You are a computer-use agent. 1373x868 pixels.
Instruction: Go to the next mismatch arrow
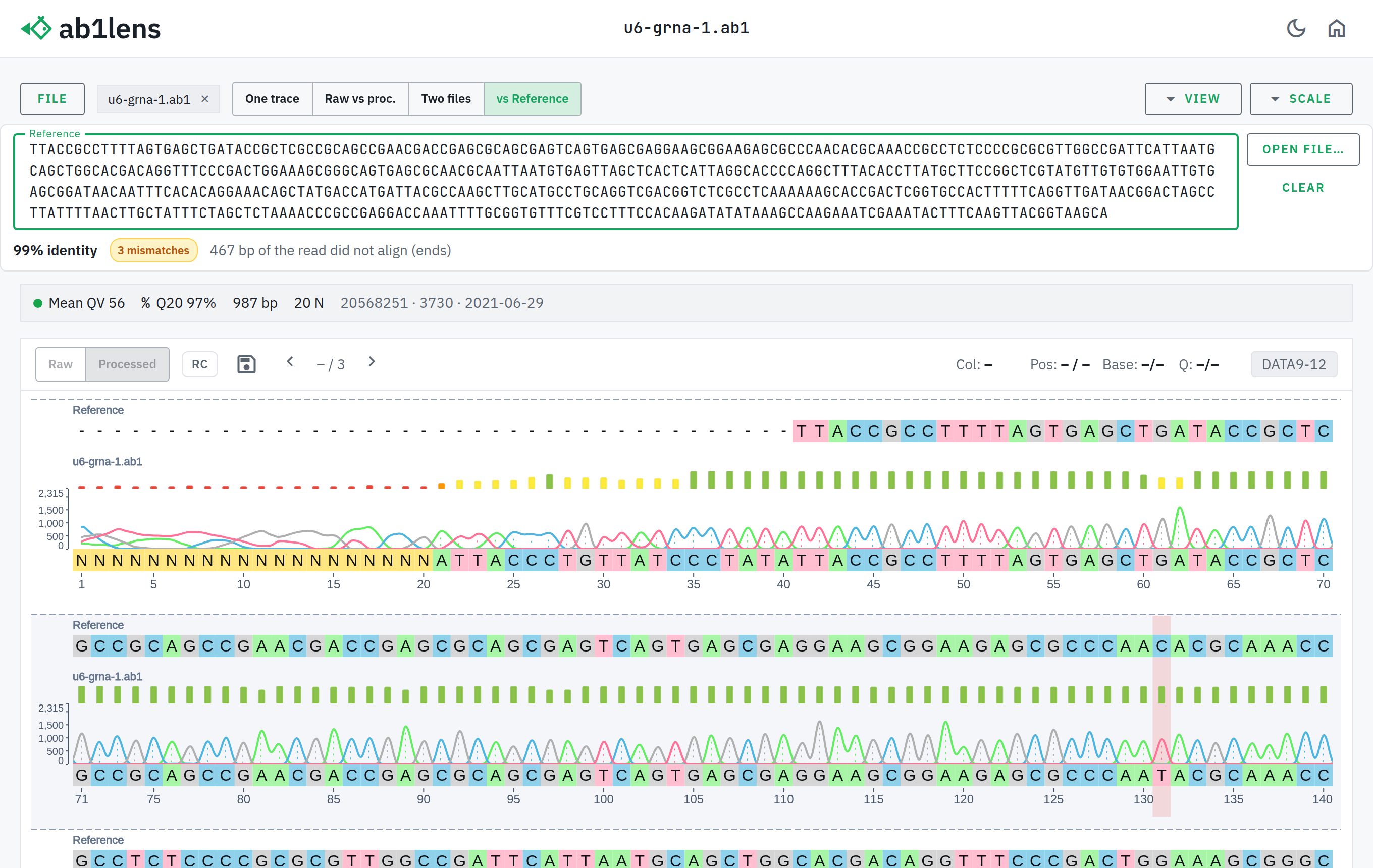tap(372, 362)
